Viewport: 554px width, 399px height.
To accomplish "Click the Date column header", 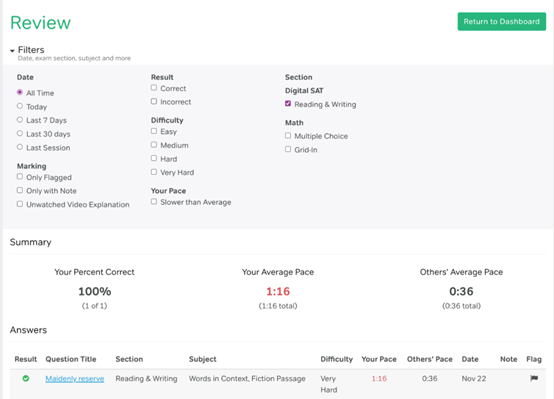I will (x=470, y=359).
